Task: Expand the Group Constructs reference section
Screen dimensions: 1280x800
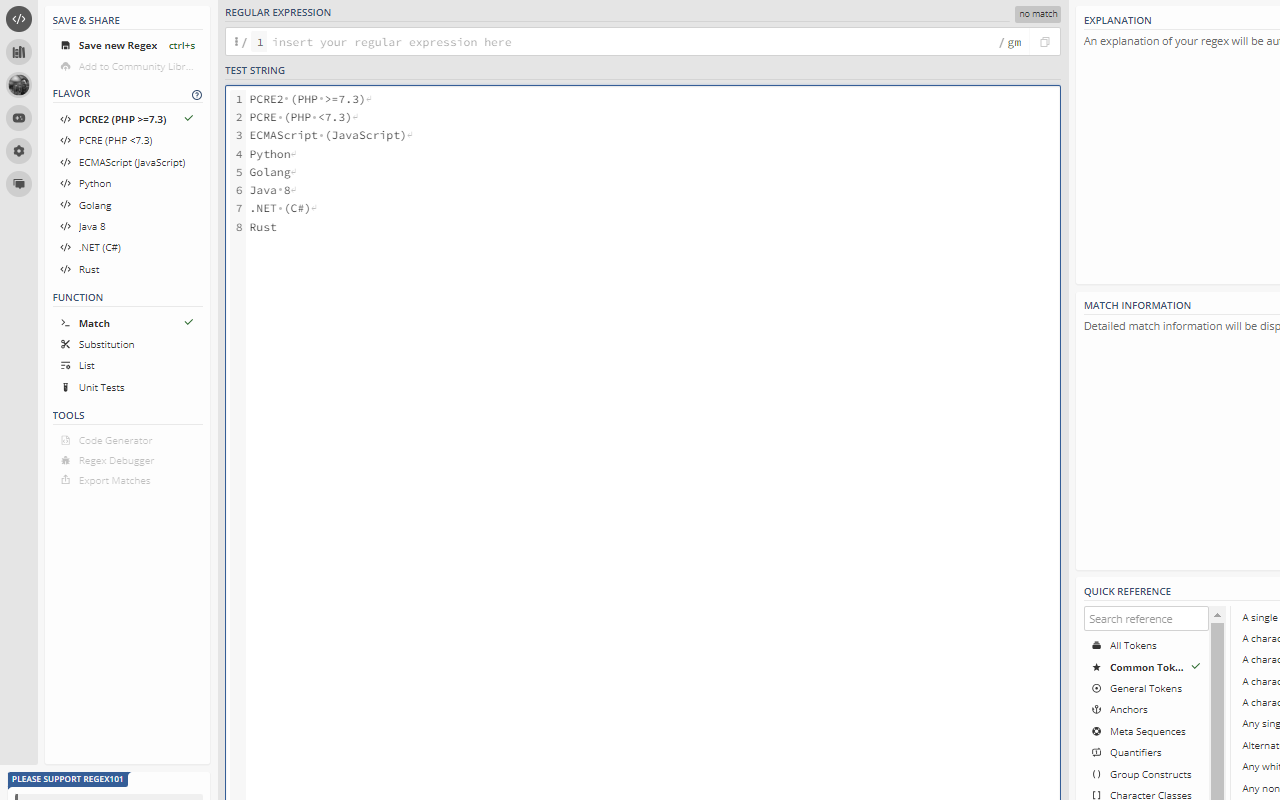Action: point(1150,774)
